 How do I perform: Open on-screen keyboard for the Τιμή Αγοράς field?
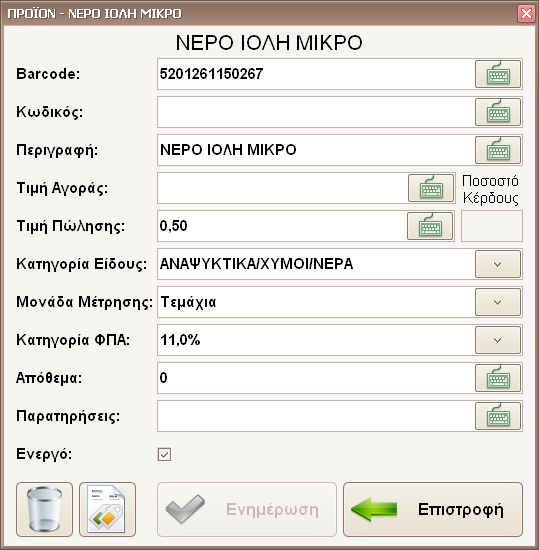coord(431,188)
